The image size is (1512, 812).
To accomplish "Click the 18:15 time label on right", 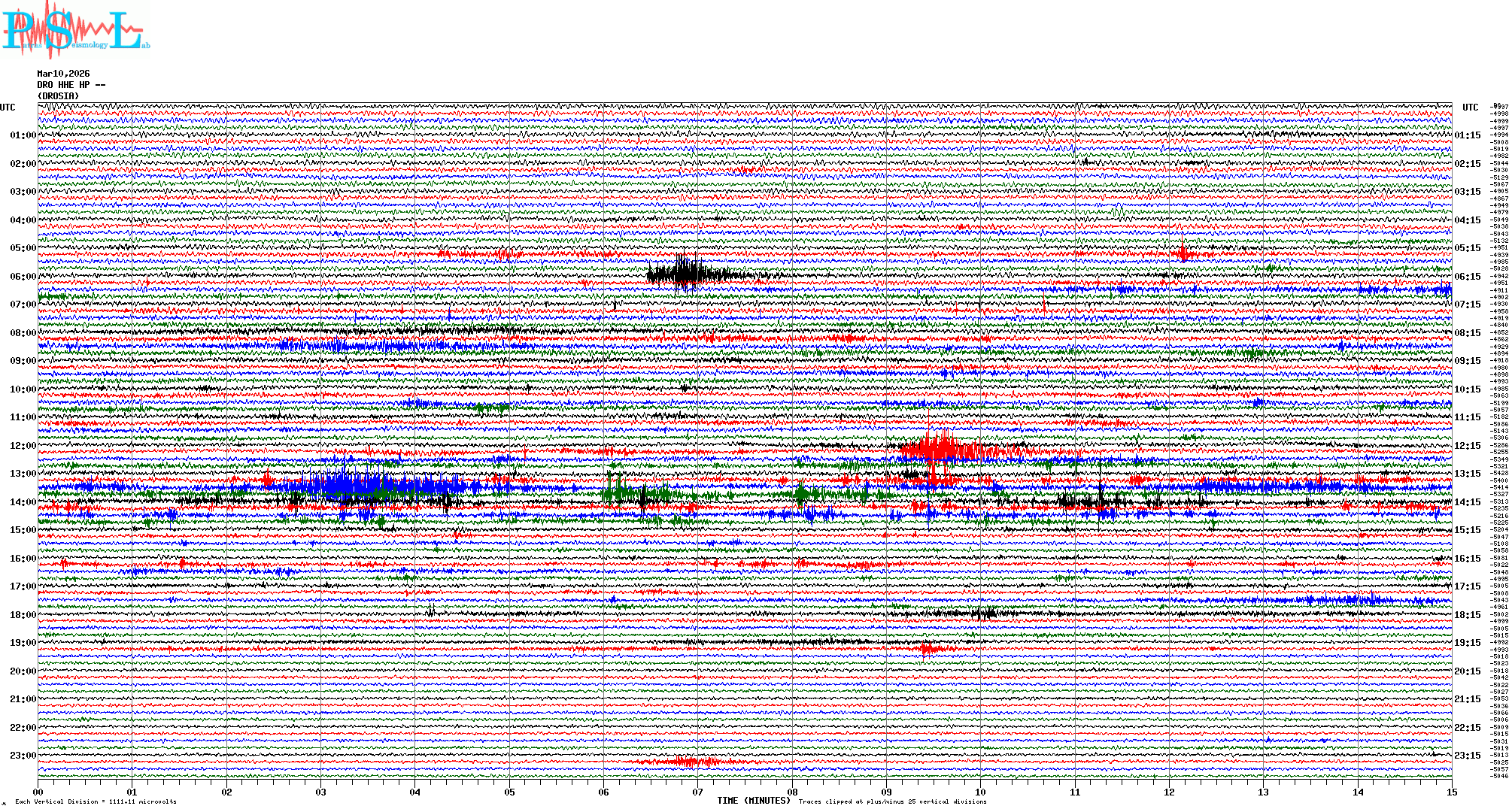I will coord(1467,615).
